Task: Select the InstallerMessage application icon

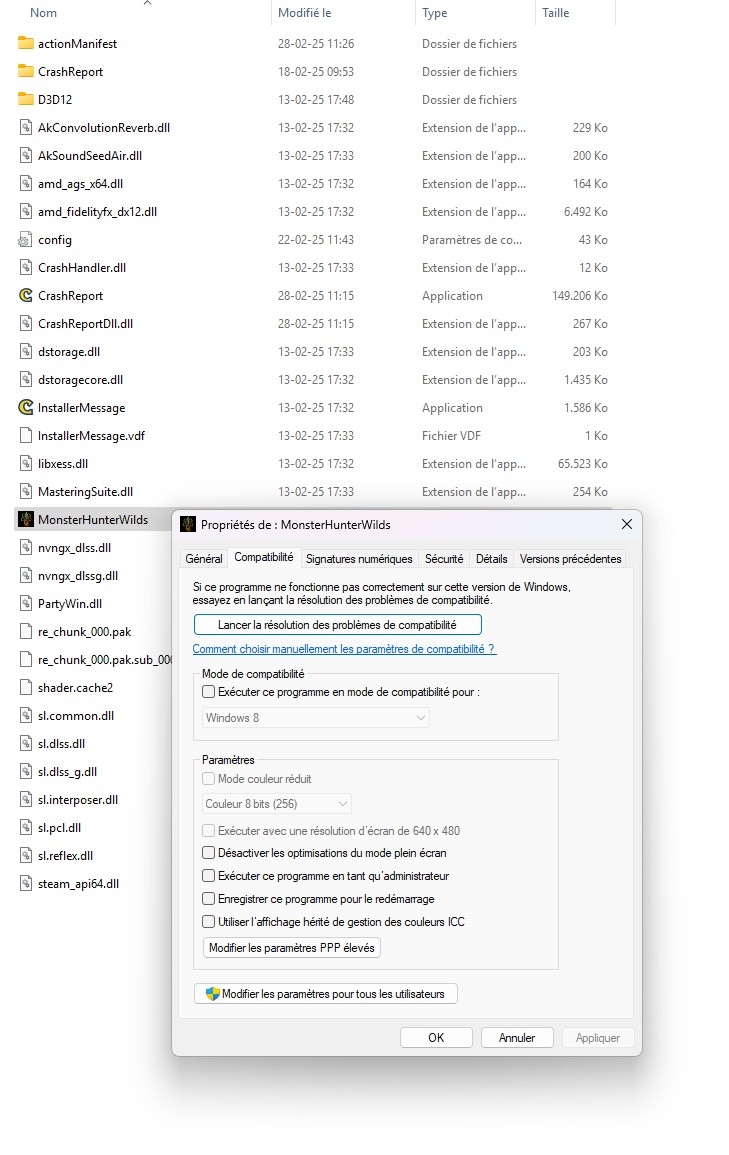Action: 26,408
